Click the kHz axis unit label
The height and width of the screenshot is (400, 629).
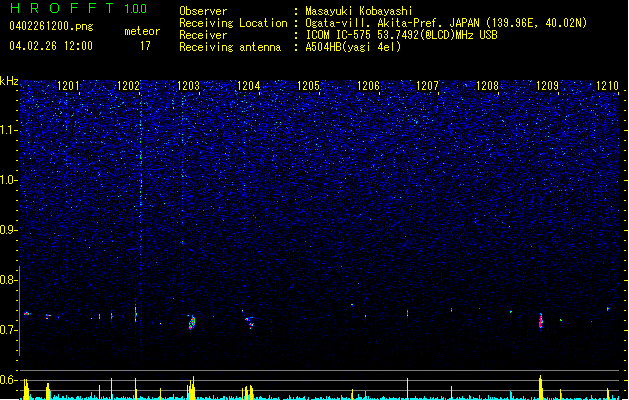(9, 81)
